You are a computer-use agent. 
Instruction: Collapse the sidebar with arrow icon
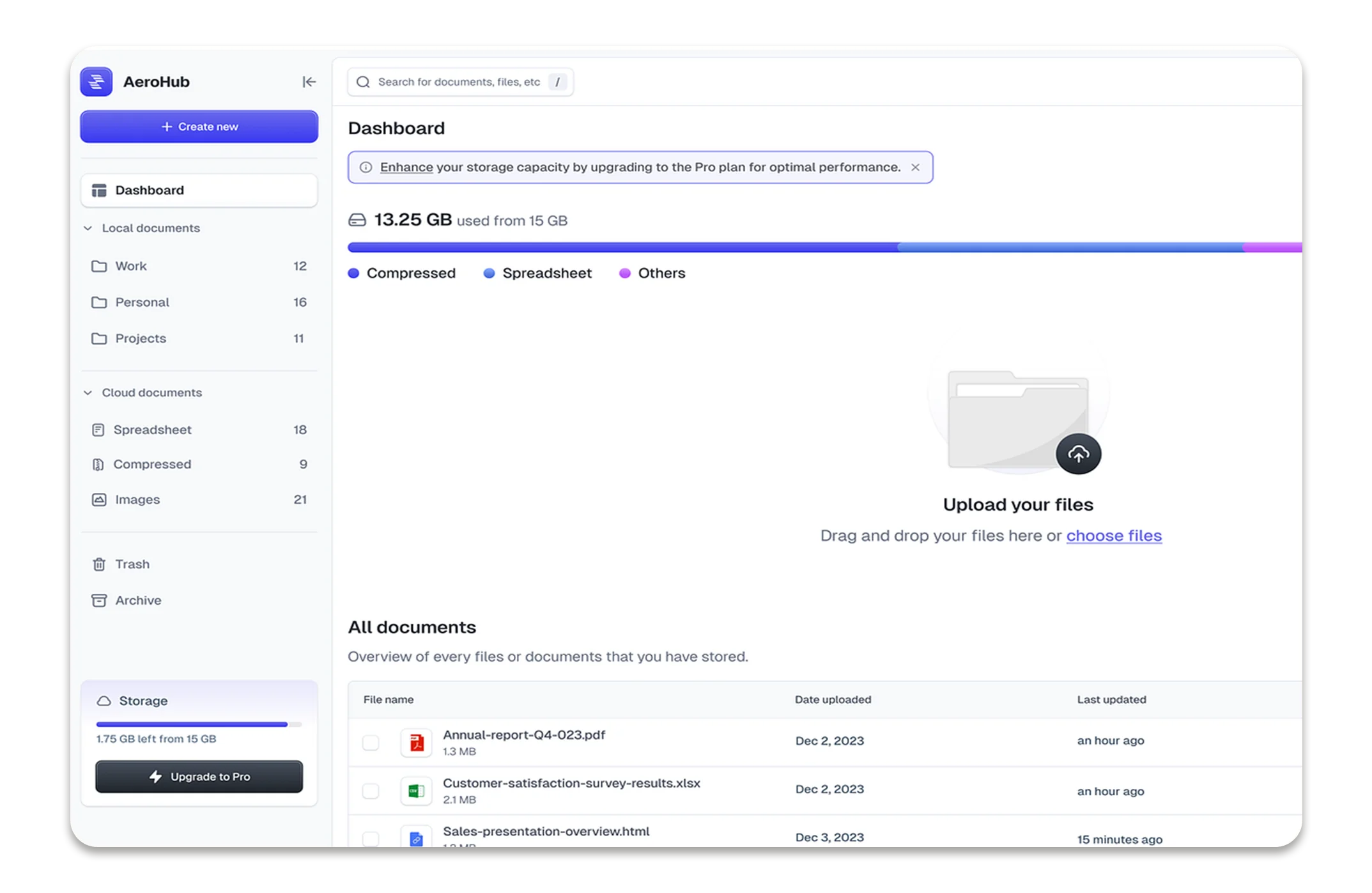pos(309,82)
